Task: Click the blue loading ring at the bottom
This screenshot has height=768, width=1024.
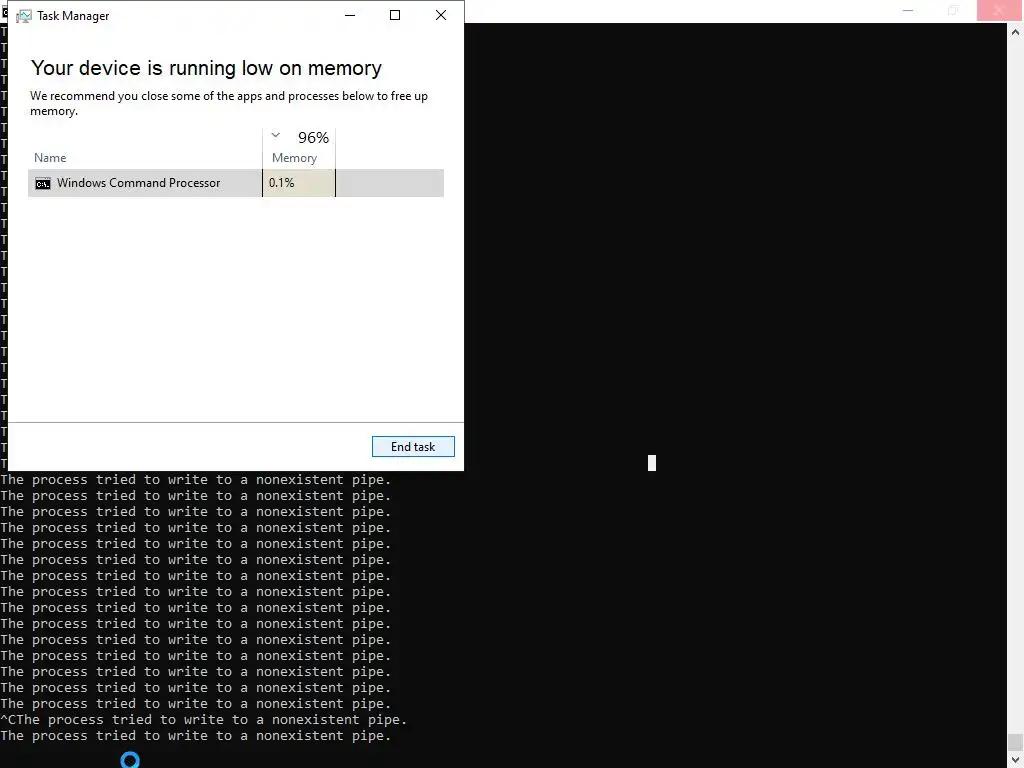Action: point(130,760)
